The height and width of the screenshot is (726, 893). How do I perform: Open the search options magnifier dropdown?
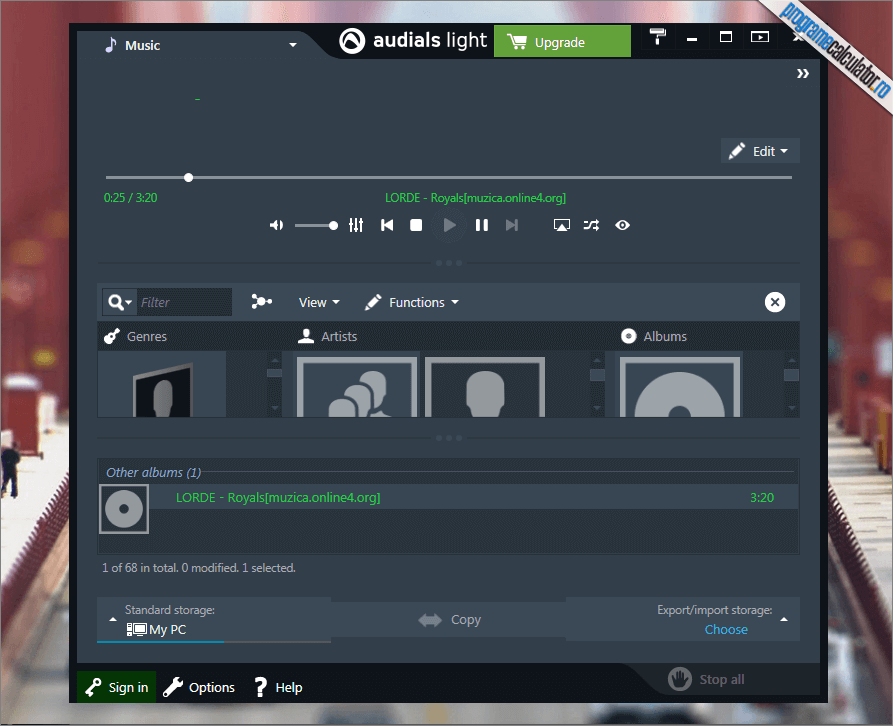120,302
